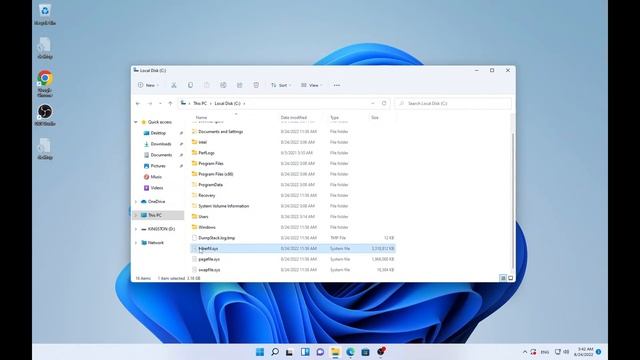
Task: Select OBS Studio desktop shortcut
Action: click(x=45, y=115)
